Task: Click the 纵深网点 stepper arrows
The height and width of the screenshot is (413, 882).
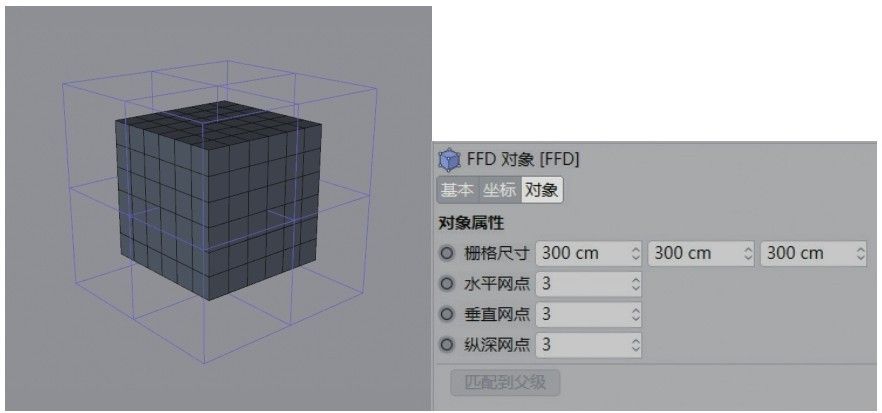Action: pyautogui.click(x=636, y=344)
